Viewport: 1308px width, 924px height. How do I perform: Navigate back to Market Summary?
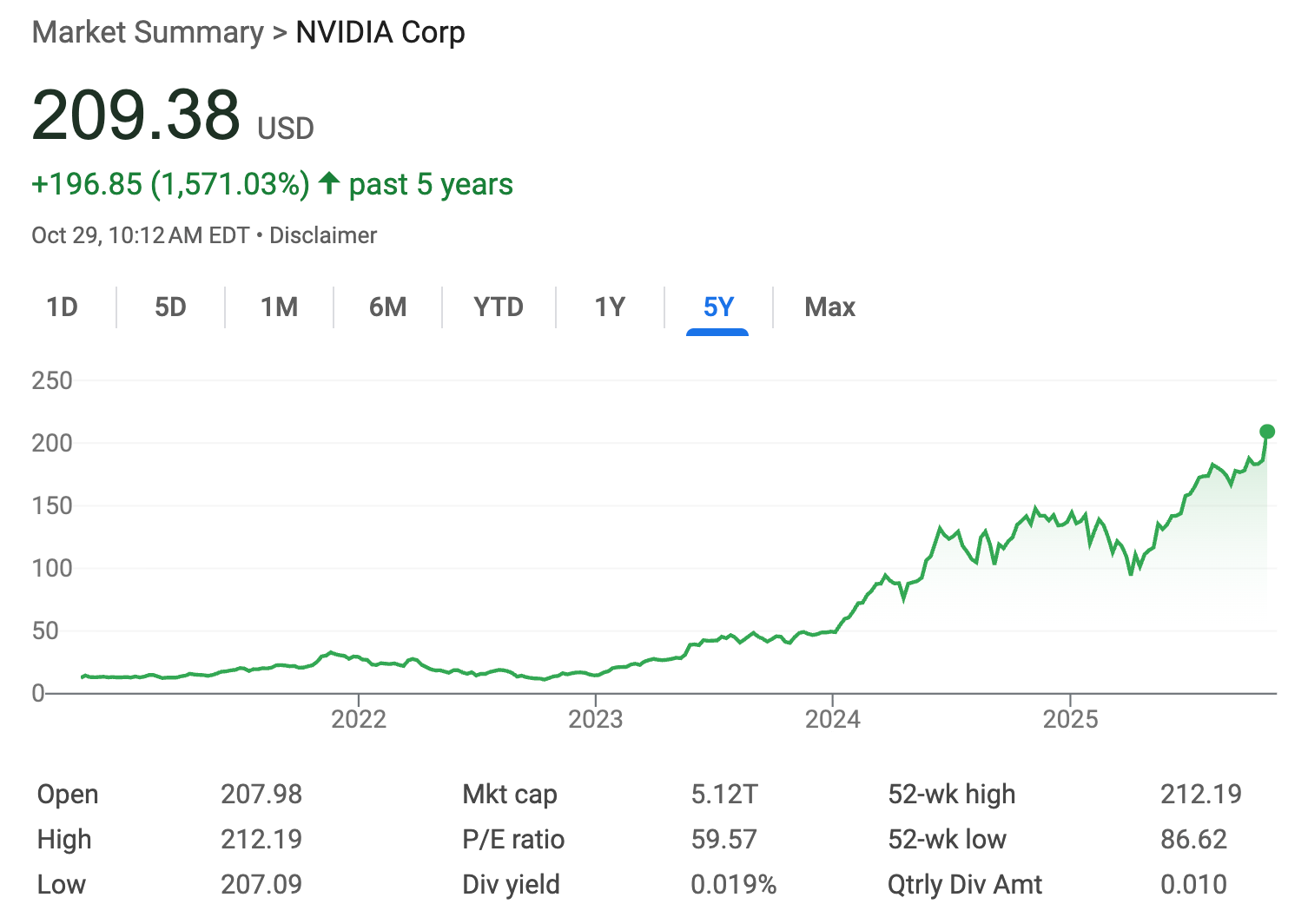[146, 31]
